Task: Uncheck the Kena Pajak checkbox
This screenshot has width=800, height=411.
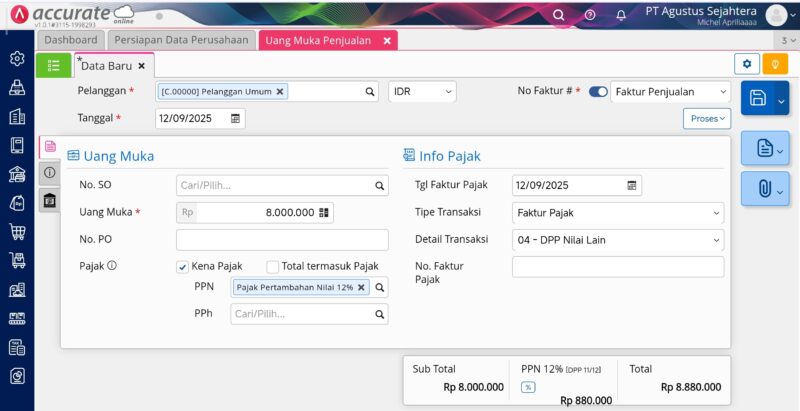Action: pyautogui.click(x=182, y=266)
